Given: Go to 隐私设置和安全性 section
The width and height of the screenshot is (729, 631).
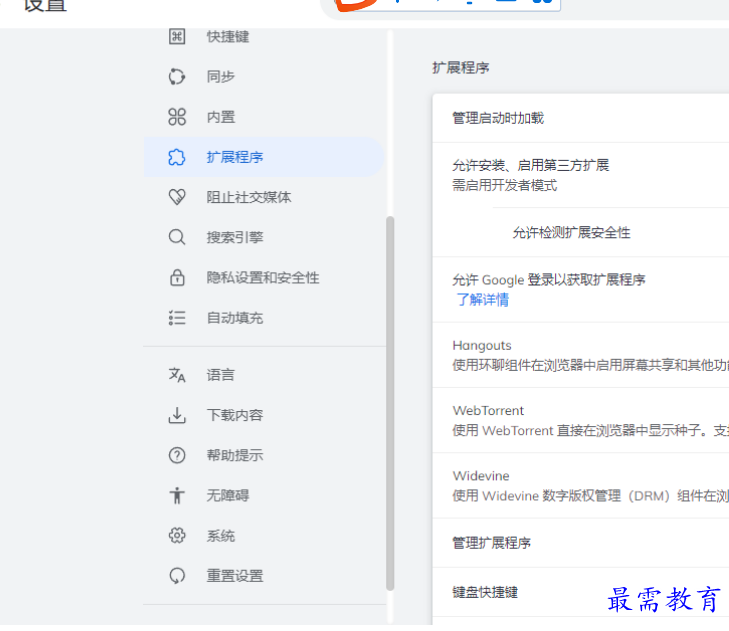Looking at the screenshot, I should [x=263, y=278].
